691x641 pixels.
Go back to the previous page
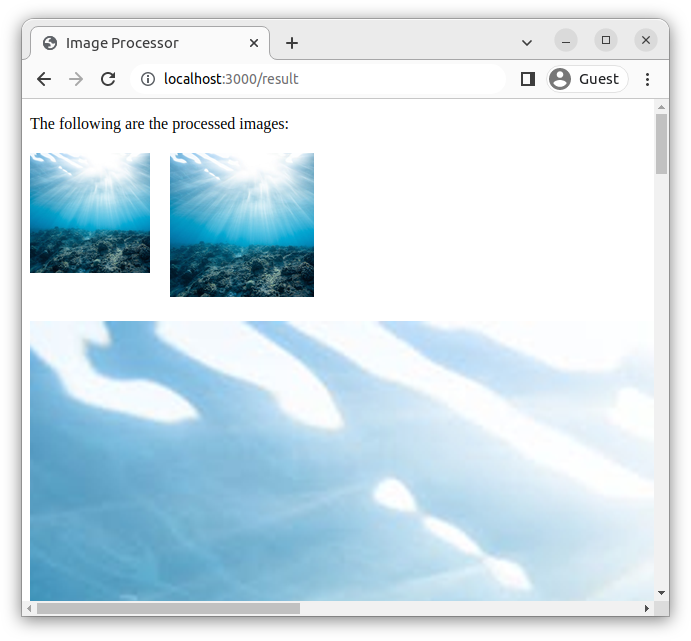click(44, 79)
